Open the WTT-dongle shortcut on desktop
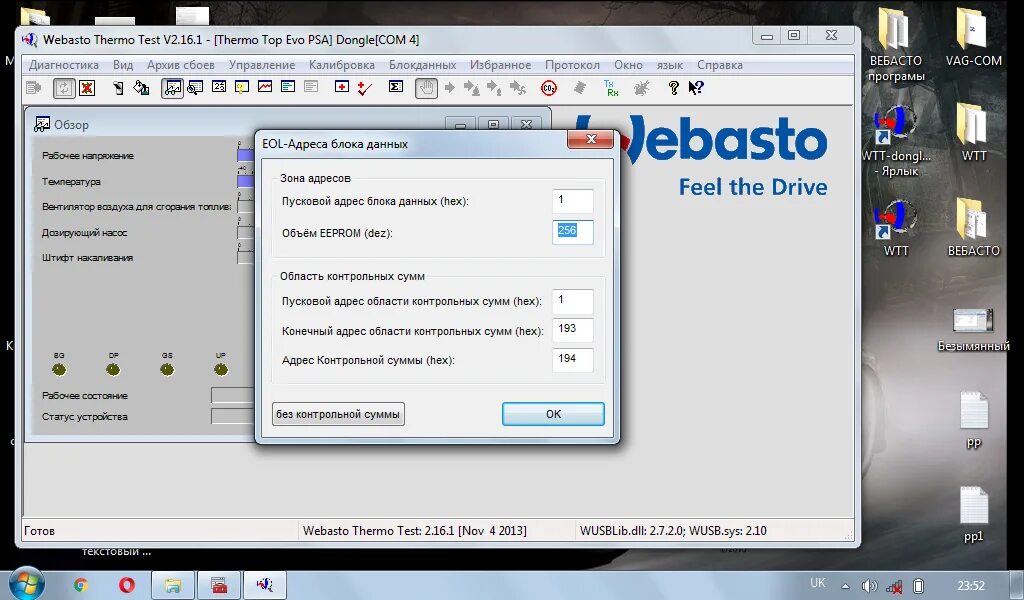The image size is (1024, 600). coord(895,142)
